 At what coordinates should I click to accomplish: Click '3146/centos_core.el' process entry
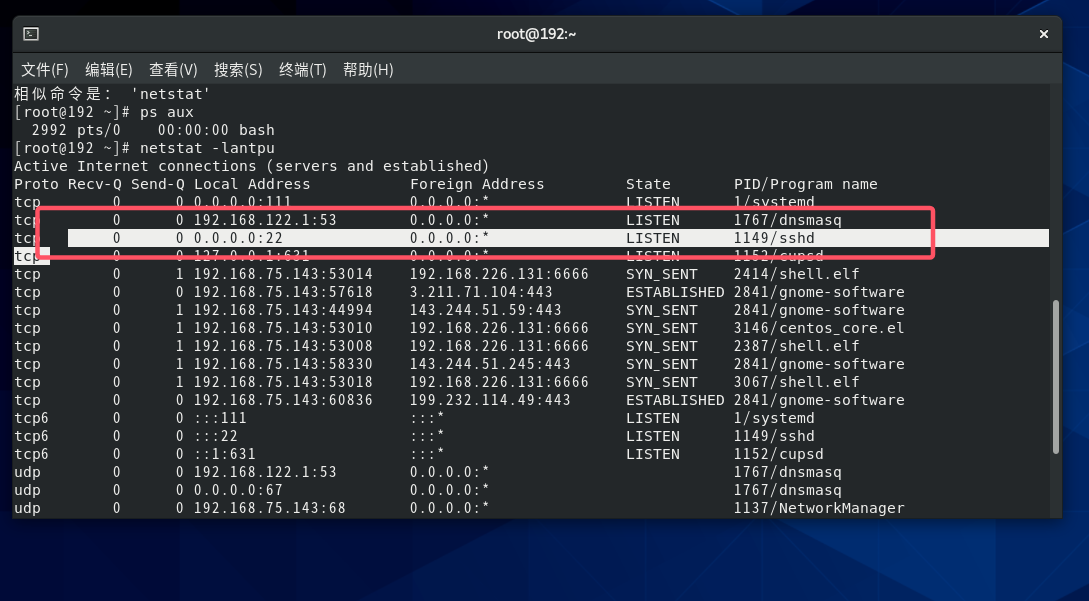pyautogui.click(x=820, y=328)
